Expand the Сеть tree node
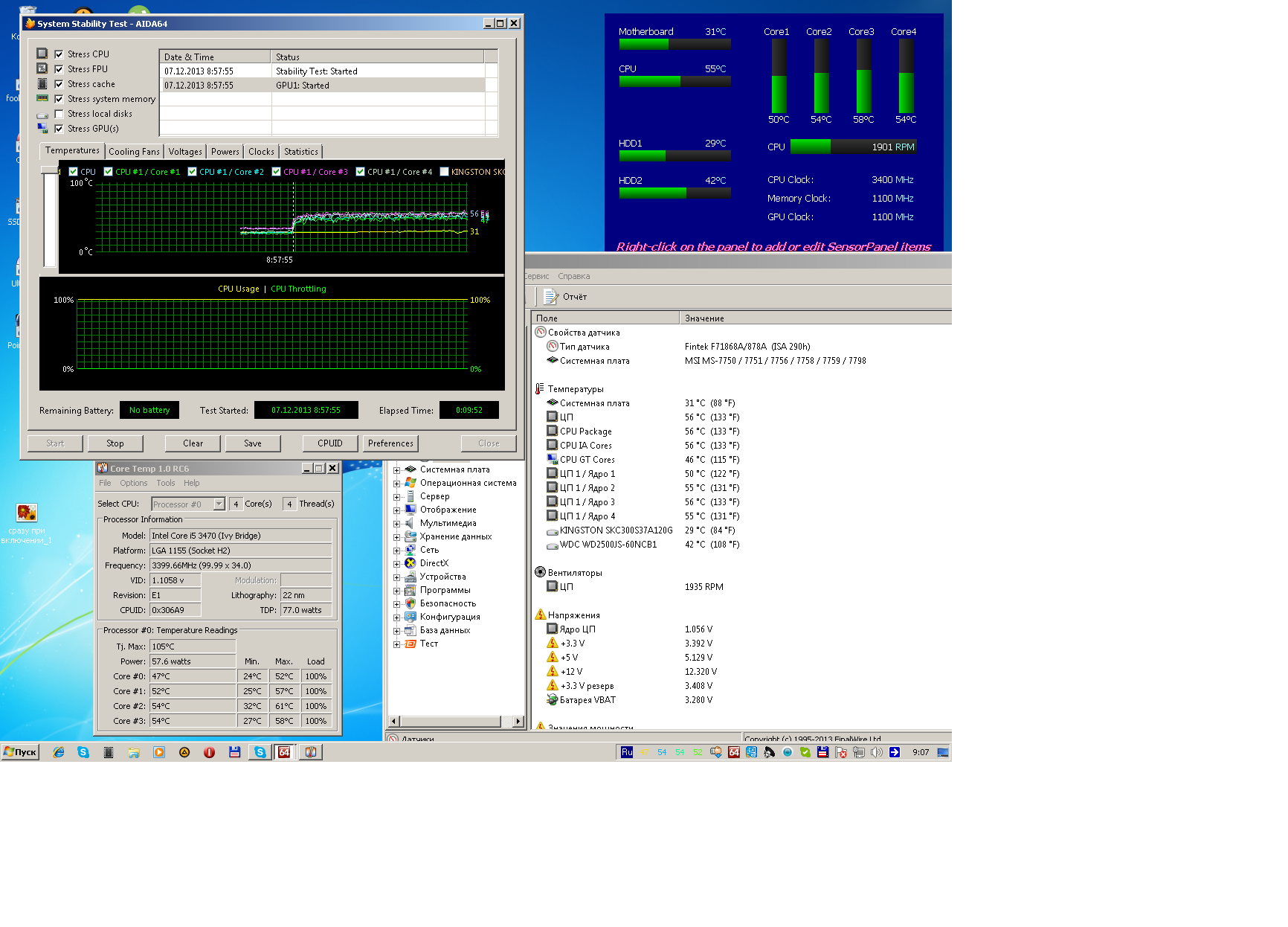The height and width of the screenshot is (927, 1288). click(x=396, y=551)
